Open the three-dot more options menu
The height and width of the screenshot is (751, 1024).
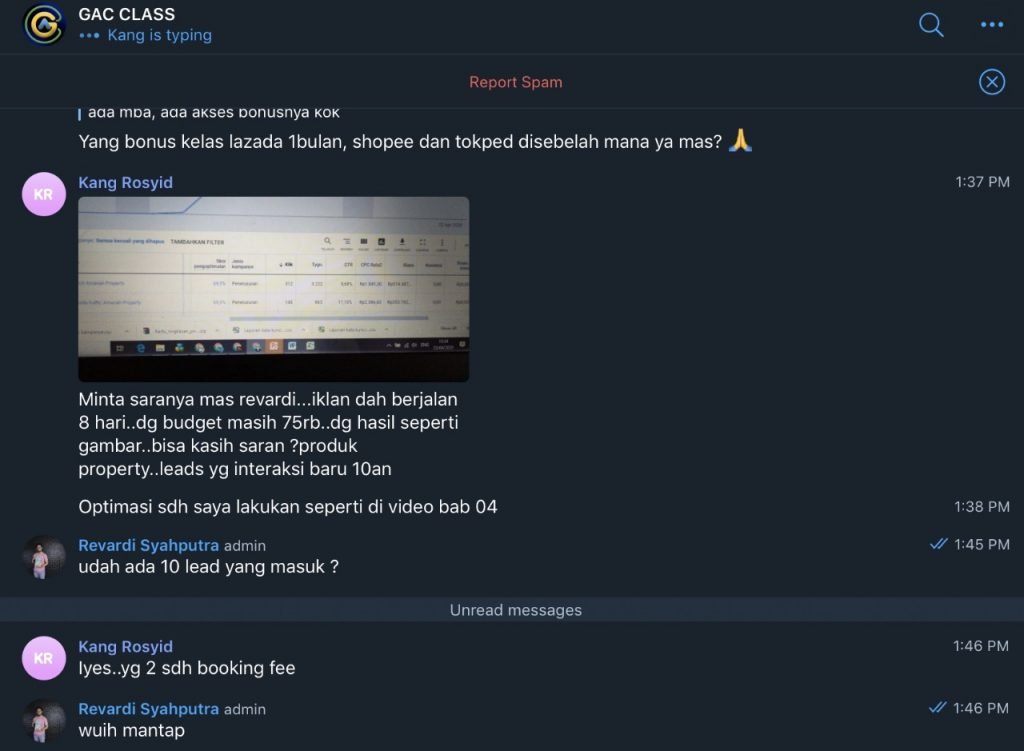[991, 25]
